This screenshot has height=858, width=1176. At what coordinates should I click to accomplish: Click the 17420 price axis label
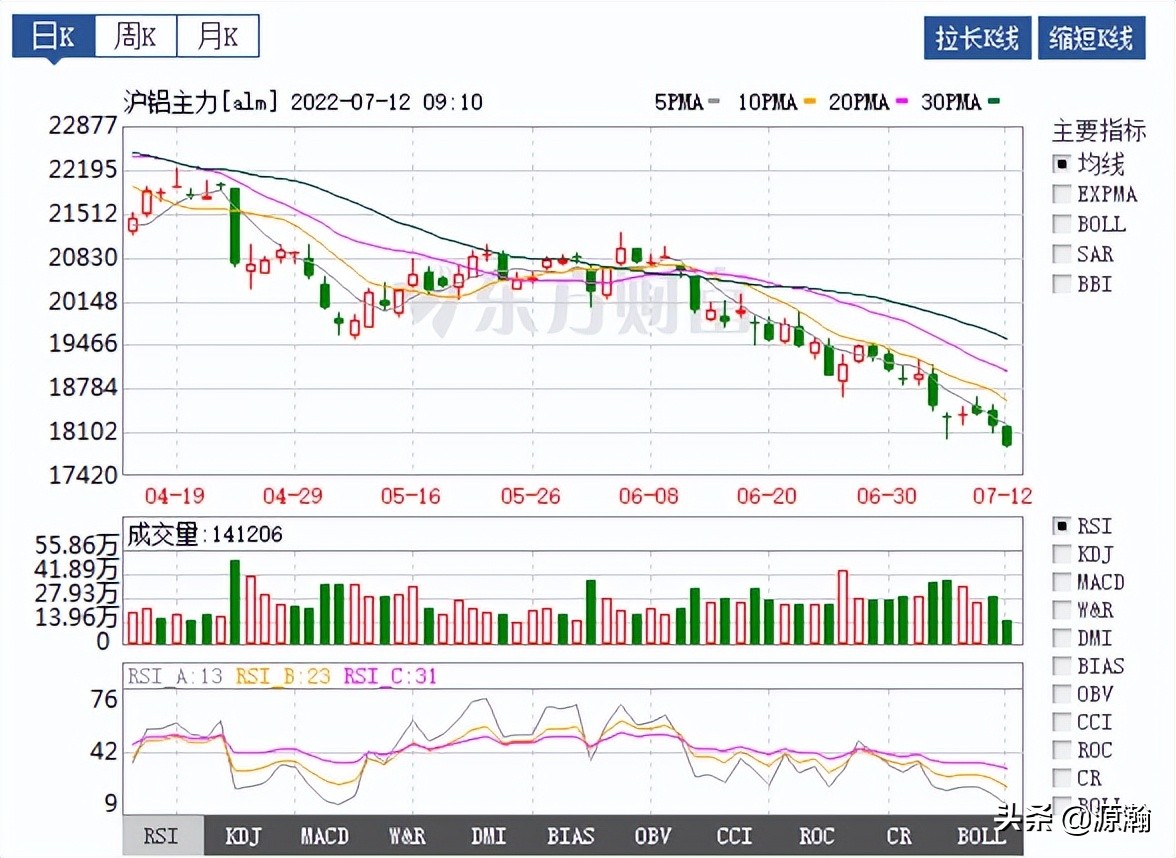(83, 475)
